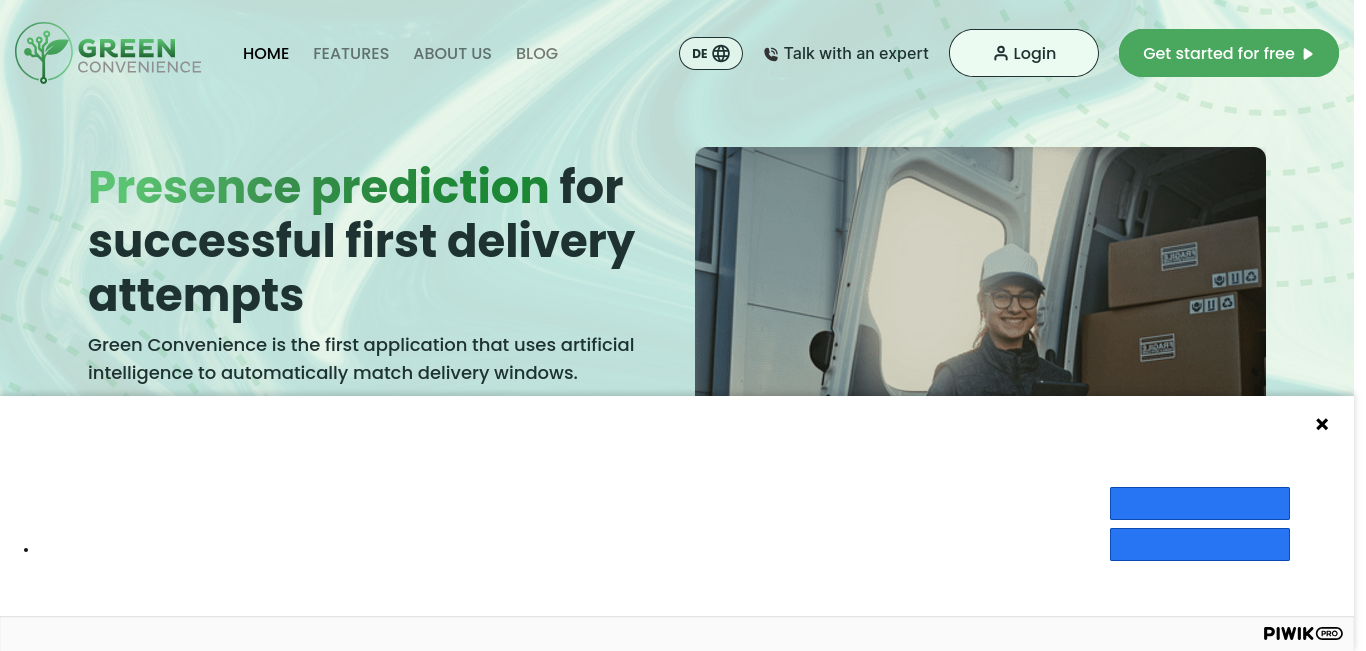Image resolution: width=1366 pixels, height=651 pixels.
Task: Click the Login button
Action: click(1024, 53)
